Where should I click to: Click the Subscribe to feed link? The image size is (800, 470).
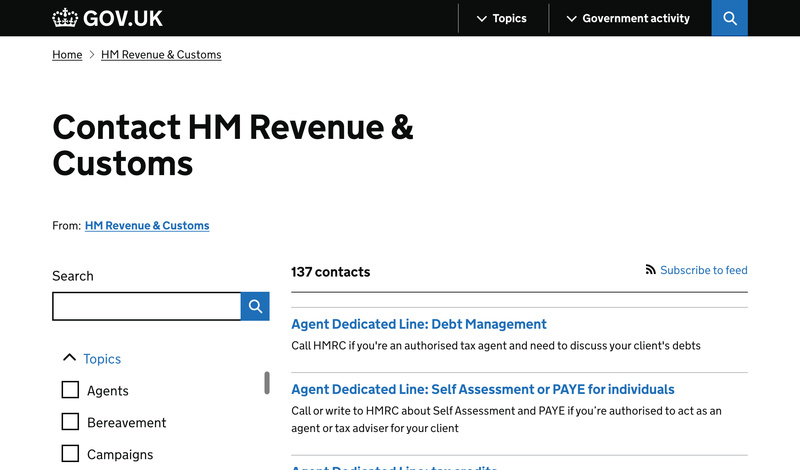pyautogui.click(x=704, y=270)
